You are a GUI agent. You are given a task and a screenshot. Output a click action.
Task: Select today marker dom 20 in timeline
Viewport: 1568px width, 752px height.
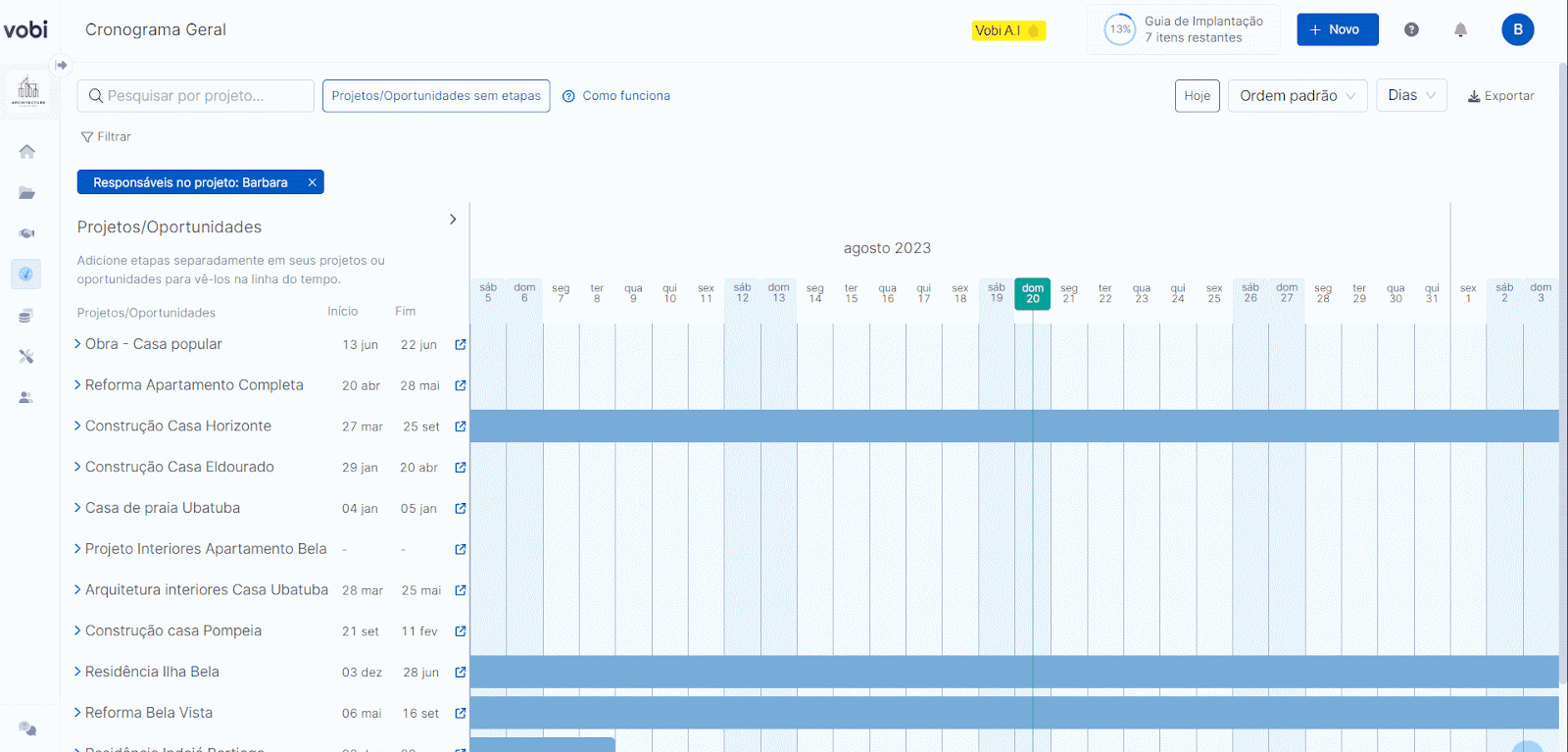[1033, 293]
